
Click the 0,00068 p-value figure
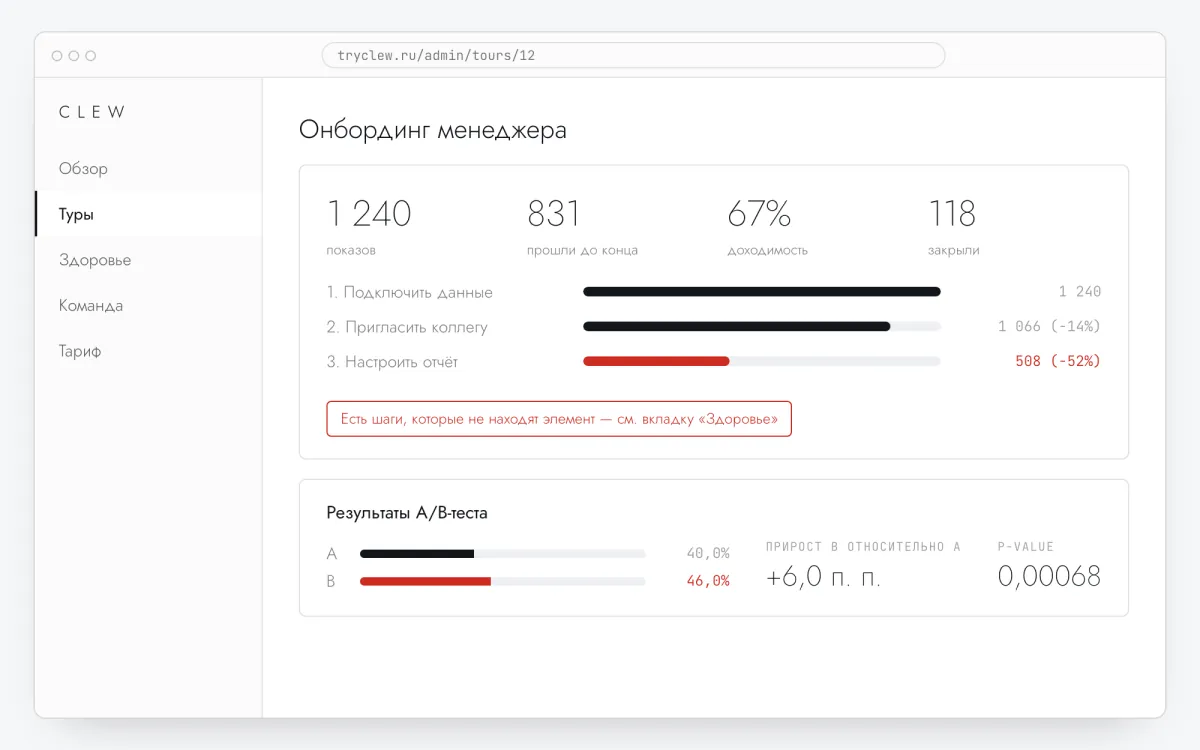click(1049, 576)
